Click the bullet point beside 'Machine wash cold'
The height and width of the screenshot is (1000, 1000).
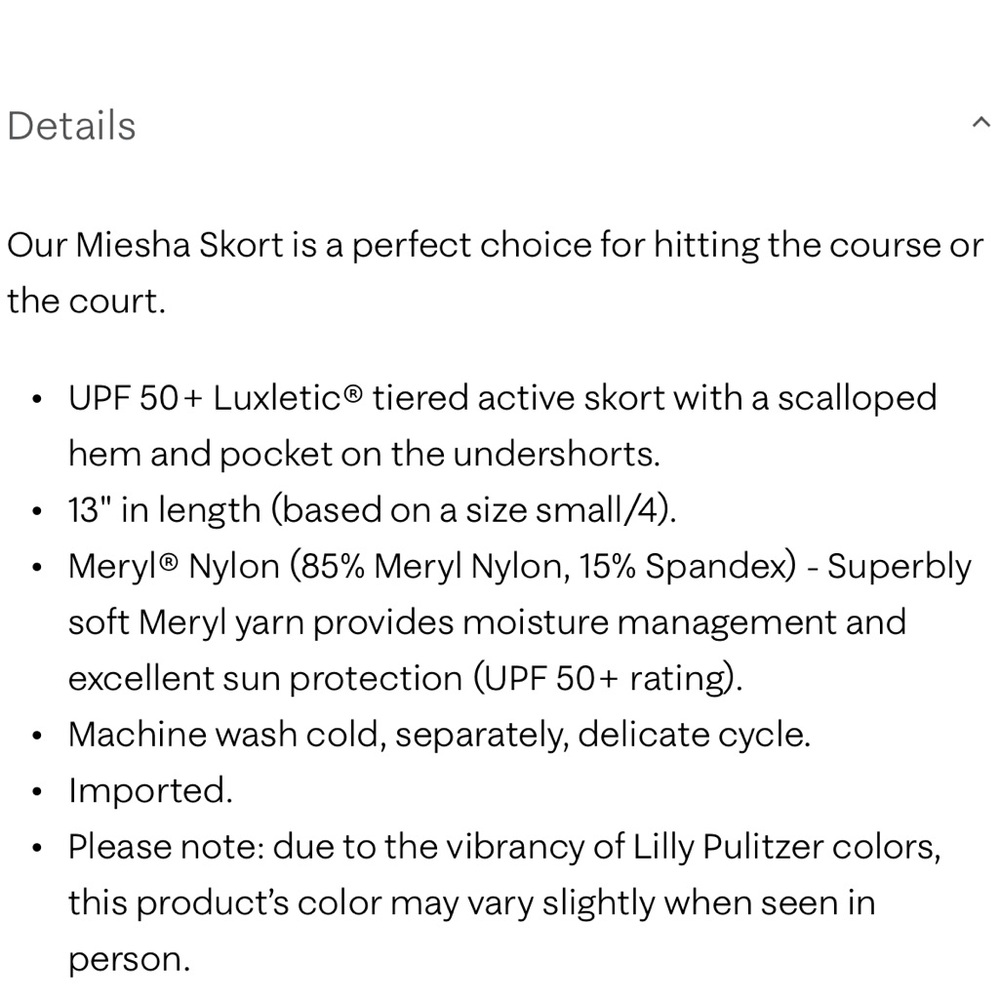[37, 737]
